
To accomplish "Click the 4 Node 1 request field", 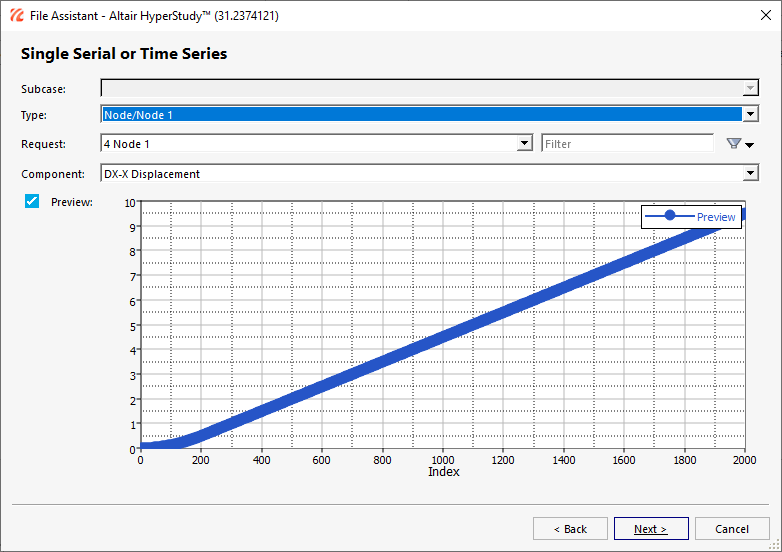I will tap(308, 144).
